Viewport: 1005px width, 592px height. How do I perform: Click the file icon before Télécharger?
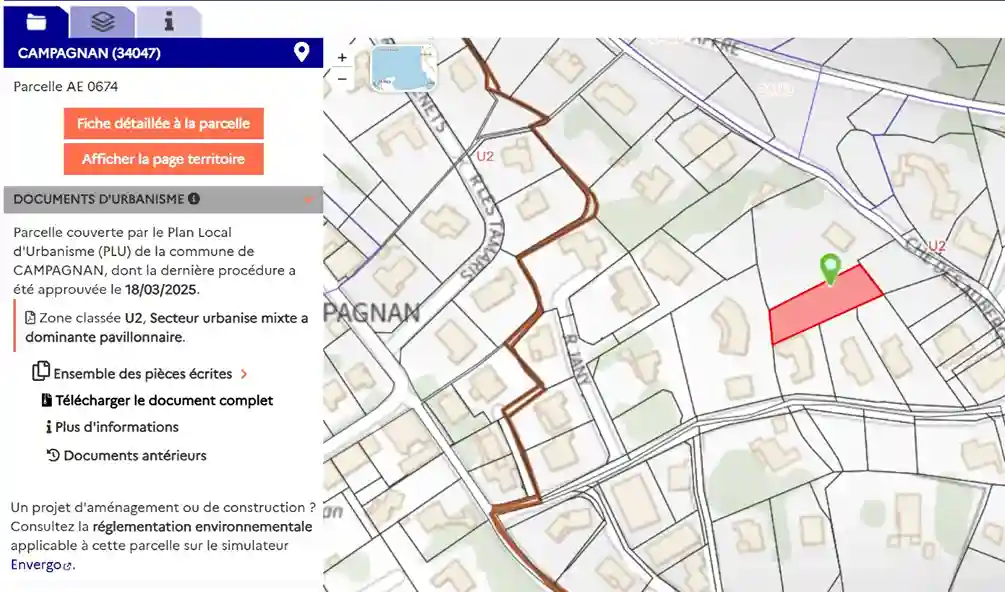(47, 400)
